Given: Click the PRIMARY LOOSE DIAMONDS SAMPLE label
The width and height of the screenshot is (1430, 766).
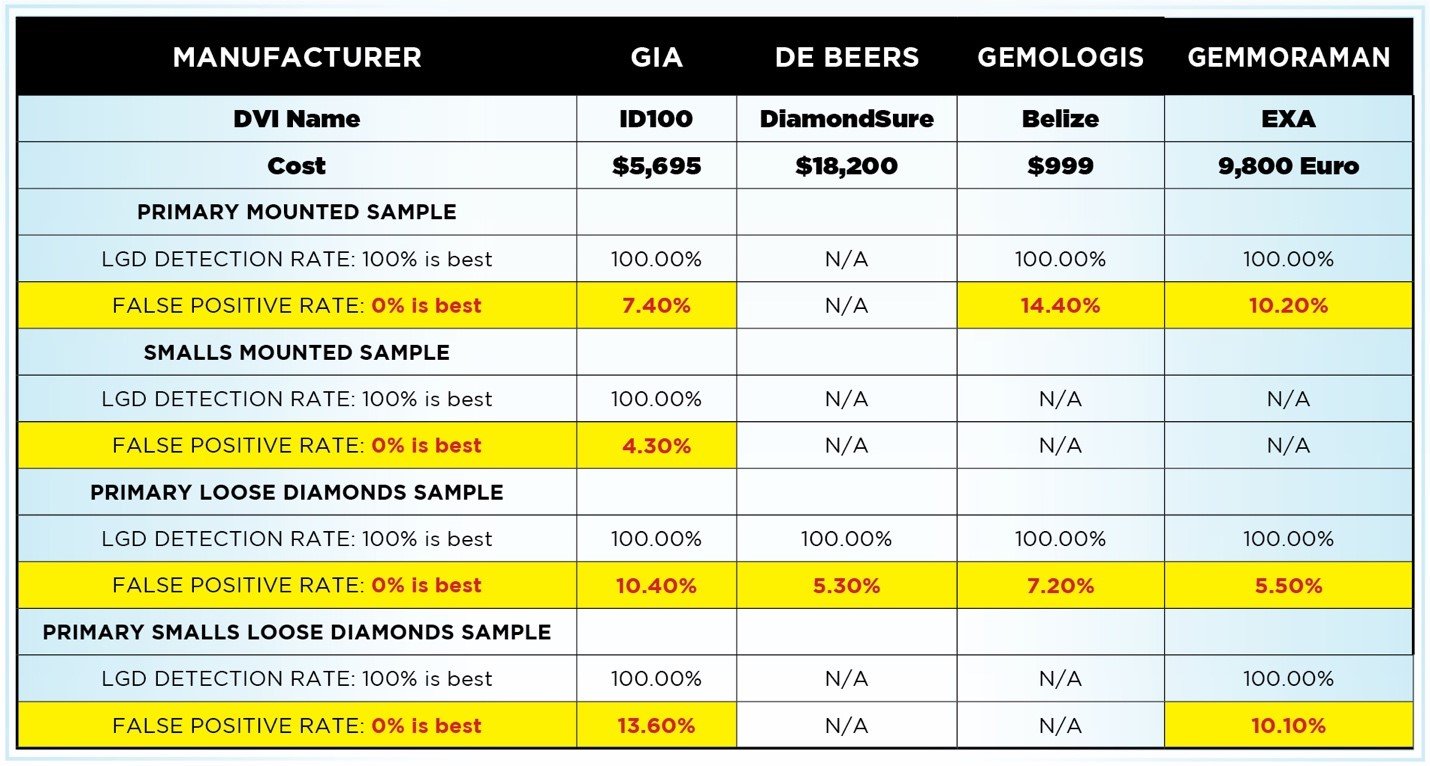Looking at the screenshot, I should [x=297, y=492].
